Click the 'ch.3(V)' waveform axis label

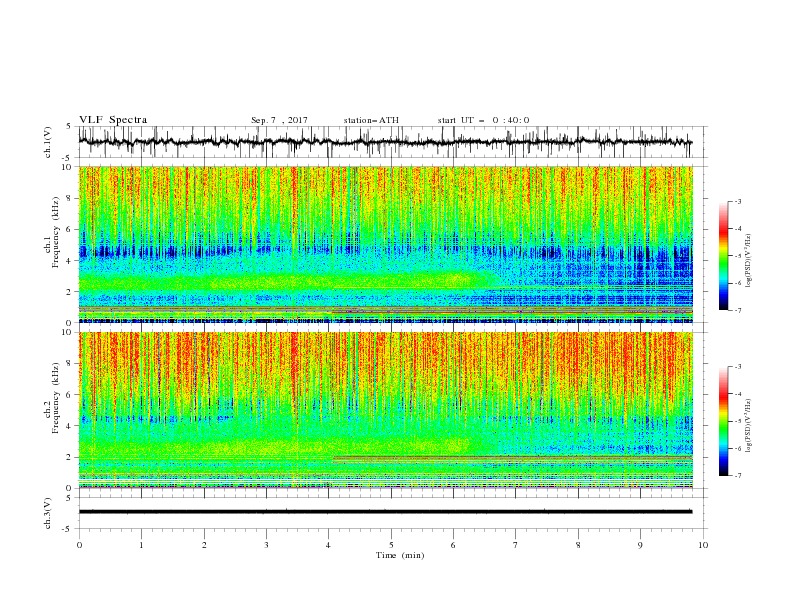point(48,513)
